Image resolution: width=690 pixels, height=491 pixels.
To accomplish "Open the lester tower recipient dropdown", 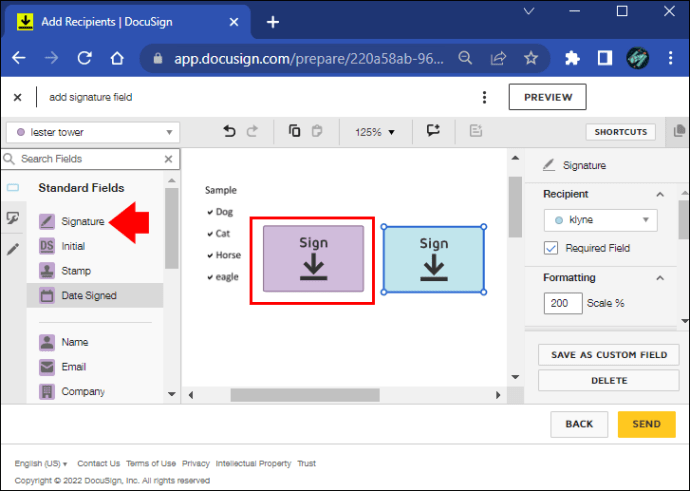I will click(x=93, y=132).
